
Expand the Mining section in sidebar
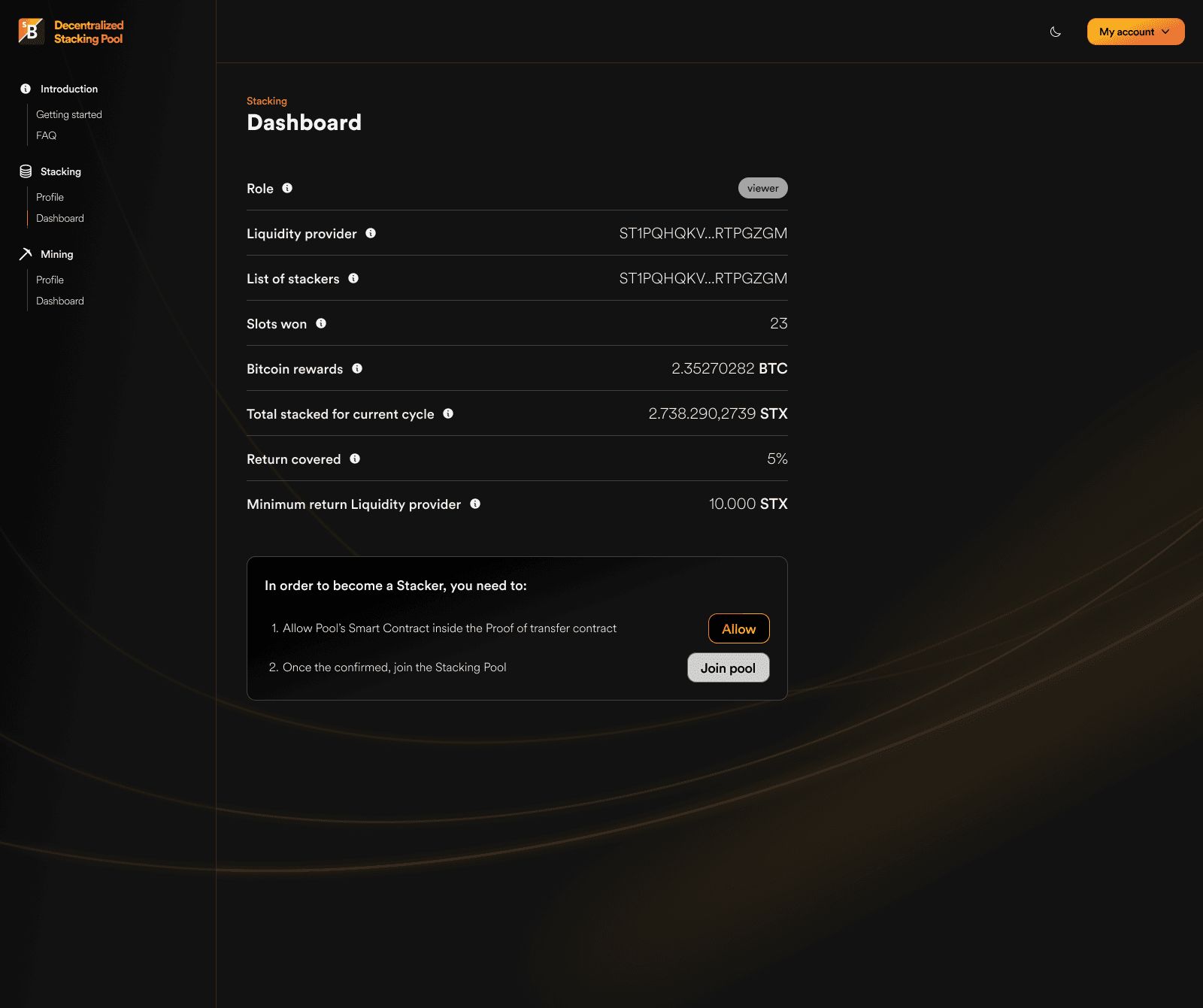click(56, 254)
